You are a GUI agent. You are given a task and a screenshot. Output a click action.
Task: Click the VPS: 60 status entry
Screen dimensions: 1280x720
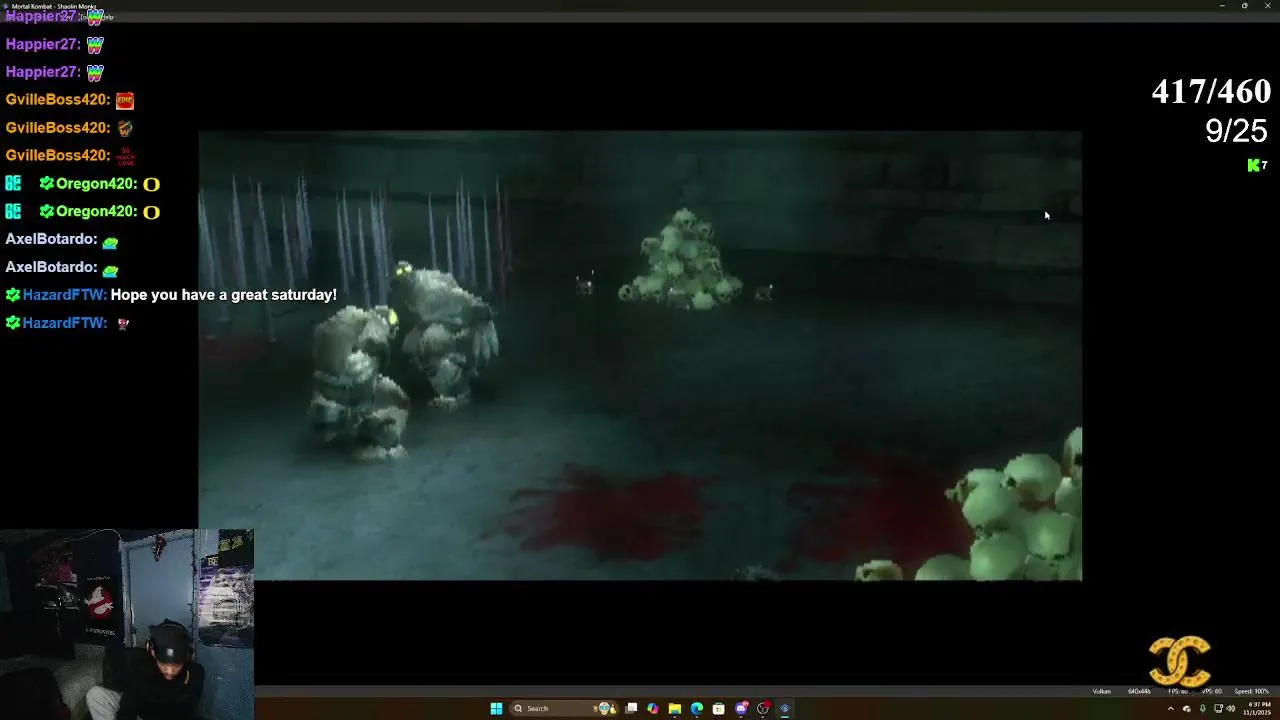coord(1212,691)
